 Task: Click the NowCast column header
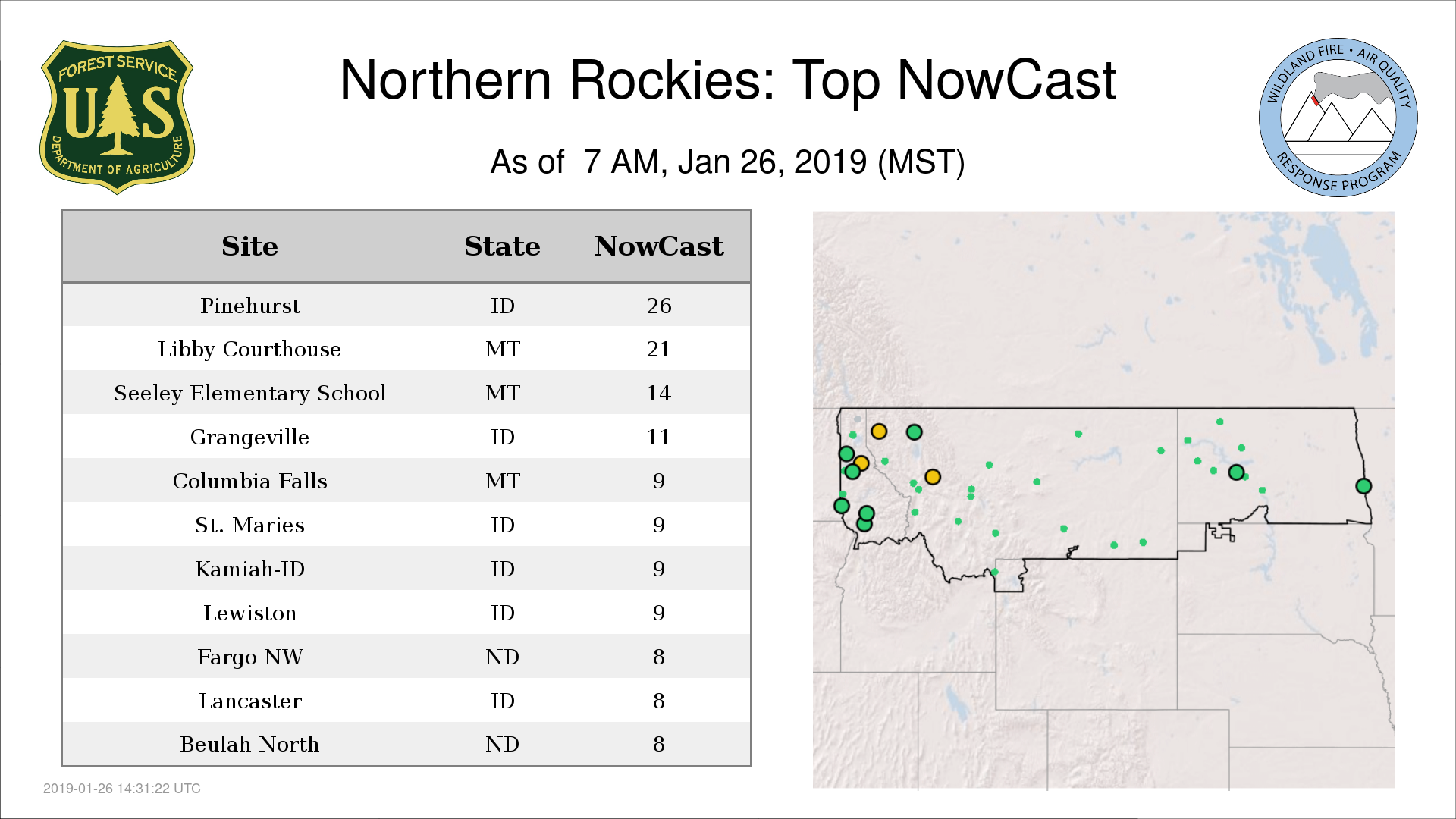[658, 246]
